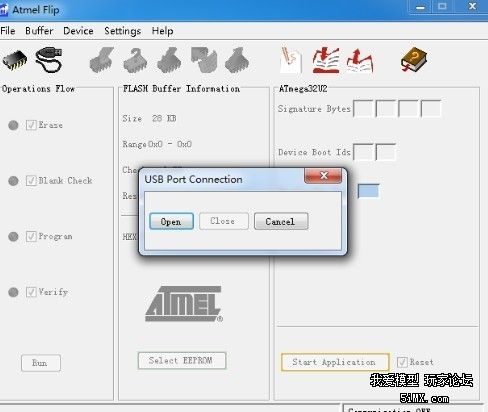Click the Program Target Device toolbar icon
The height and width of the screenshot is (412, 488).
(169, 60)
